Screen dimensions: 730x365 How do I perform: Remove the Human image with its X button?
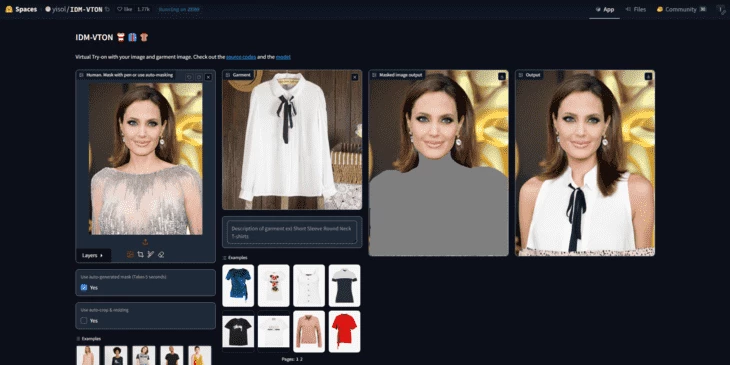[208, 77]
